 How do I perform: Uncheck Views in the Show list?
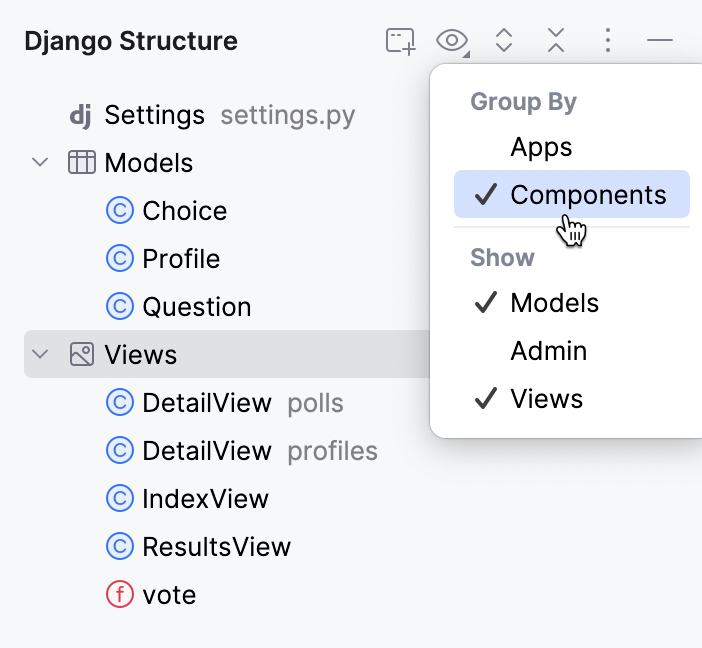[546, 399]
